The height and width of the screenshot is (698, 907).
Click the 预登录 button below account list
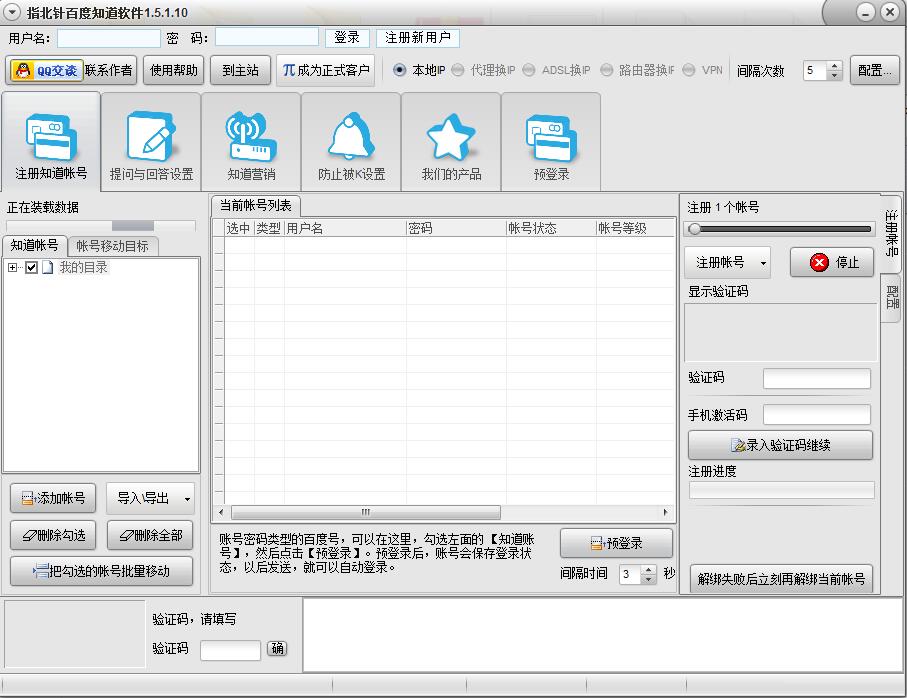pyautogui.click(x=616, y=543)
